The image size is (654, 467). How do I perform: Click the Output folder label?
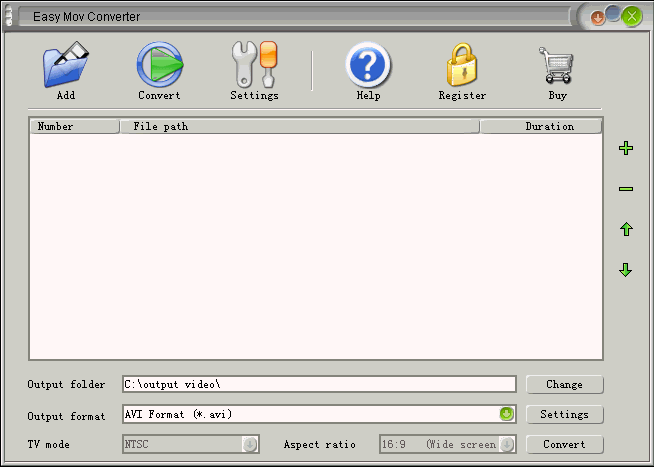tap(66, 384)
